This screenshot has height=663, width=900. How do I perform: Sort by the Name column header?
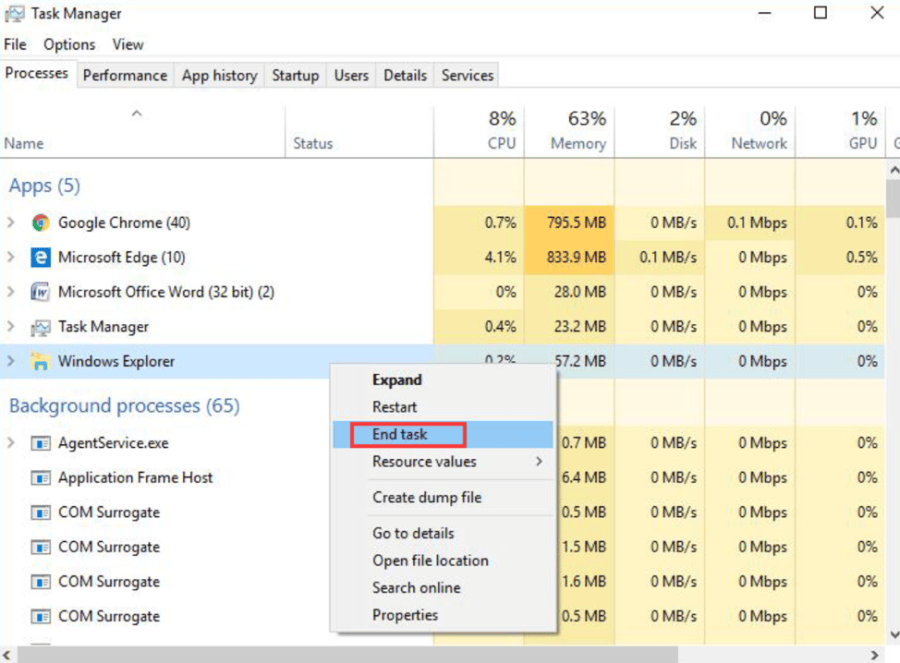click(x=142, y=131)
